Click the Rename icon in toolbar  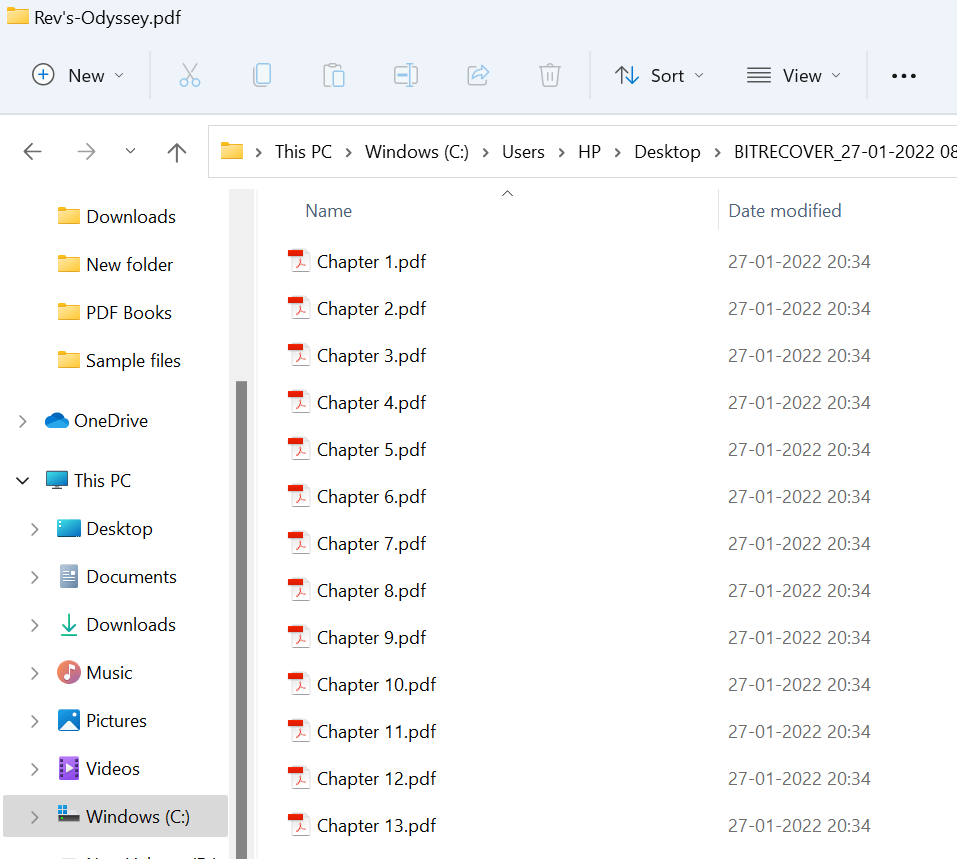pyautogui.click(x=406, y=75)
